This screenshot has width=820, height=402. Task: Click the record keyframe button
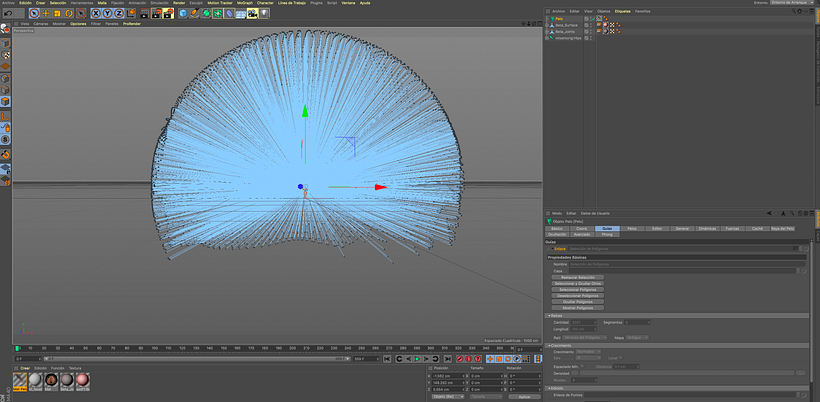pyautogui.click(x=460, y=359)
